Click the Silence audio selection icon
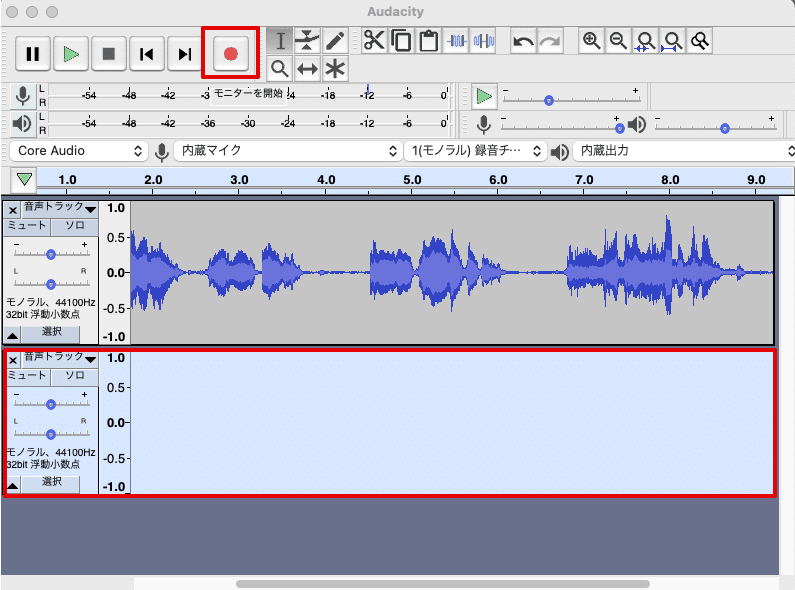Viewport: 795px width, 590px height. pyautogui.click(x=484, y=41)
